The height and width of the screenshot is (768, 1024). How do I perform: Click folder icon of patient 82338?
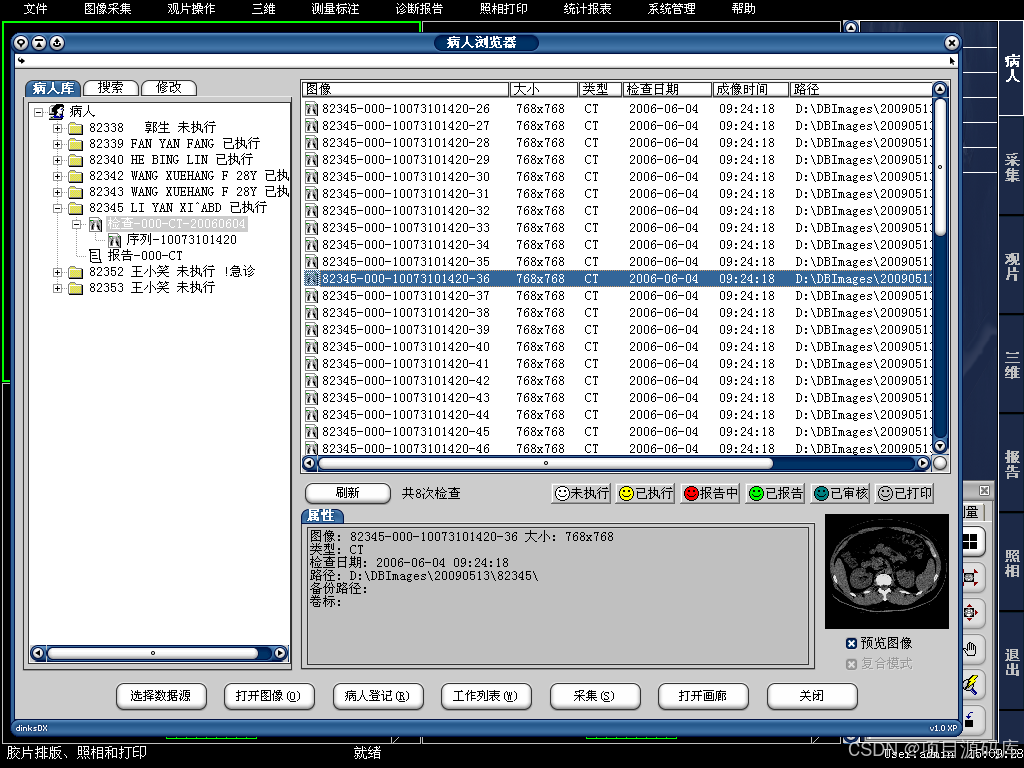[x=76, y=128]
